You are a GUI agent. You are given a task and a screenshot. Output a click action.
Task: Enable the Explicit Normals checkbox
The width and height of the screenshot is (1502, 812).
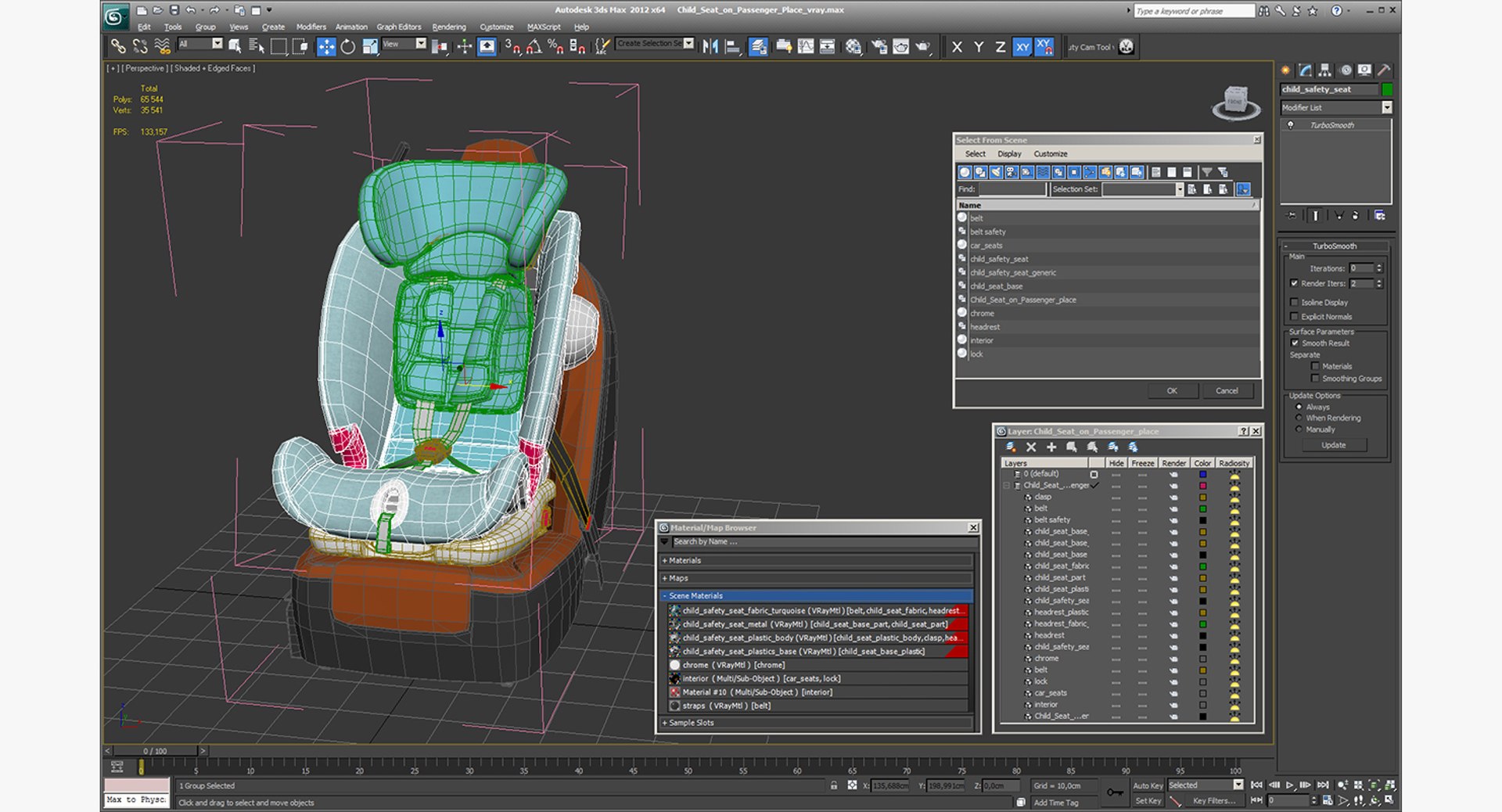coord(1294,317)
